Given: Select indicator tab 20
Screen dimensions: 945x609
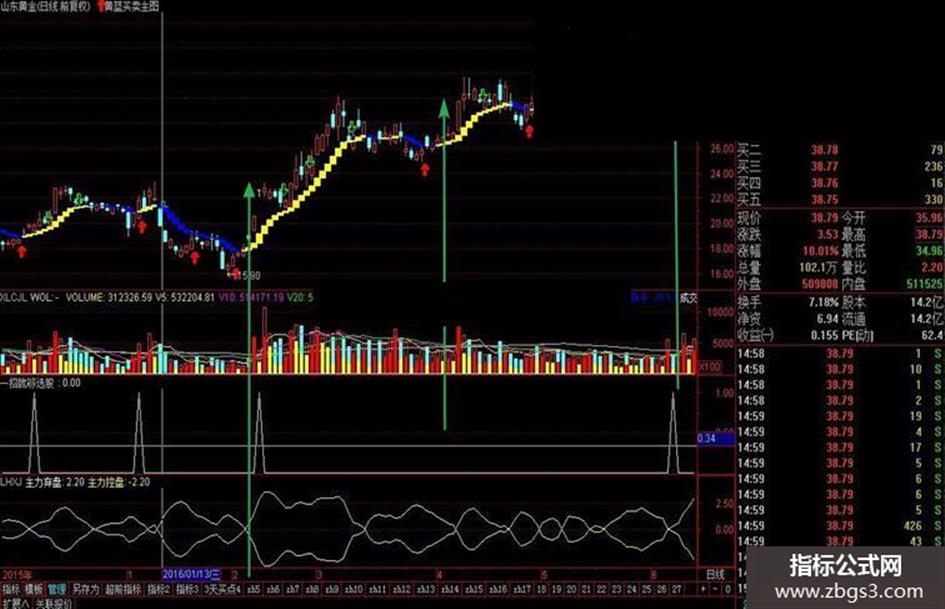Looking at the screenshot, I should [x=571, y=589].
